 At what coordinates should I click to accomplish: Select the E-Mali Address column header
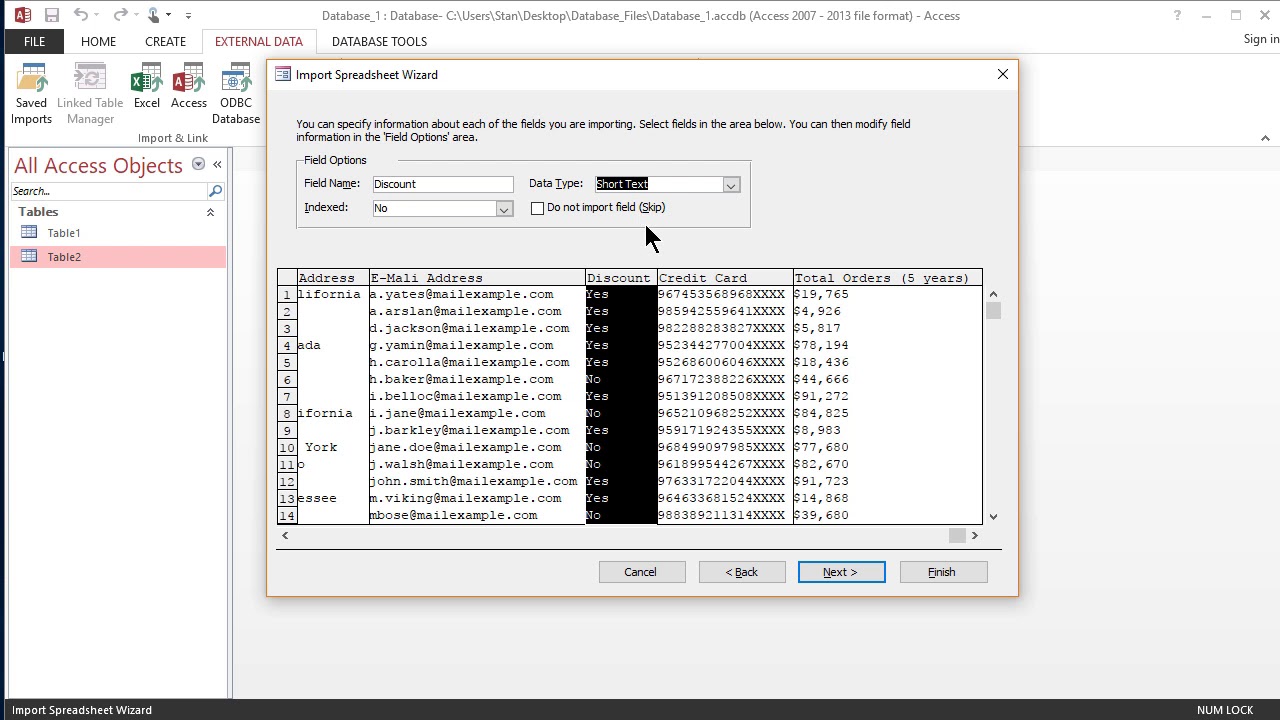[477, 278]
